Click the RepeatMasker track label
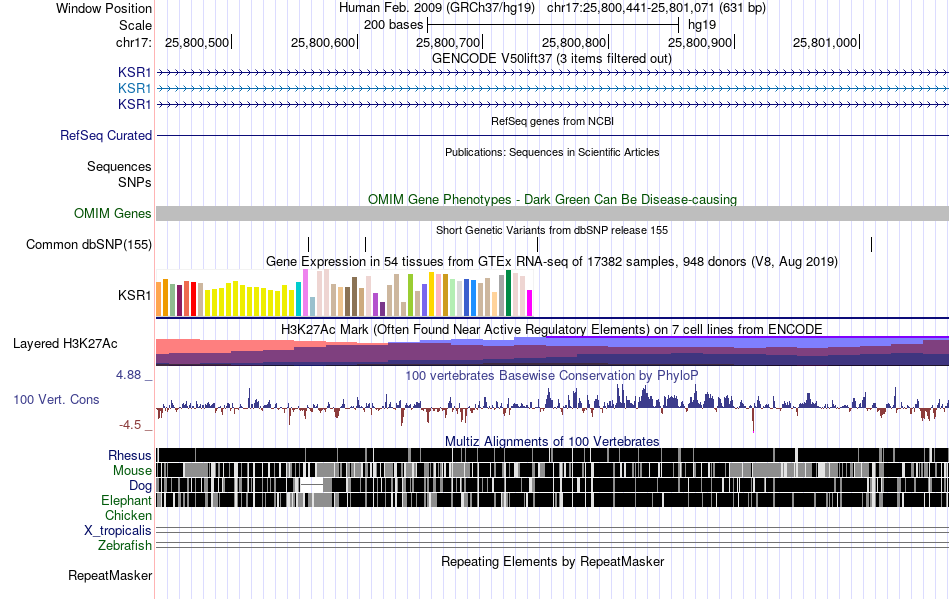 pos(110,575)
